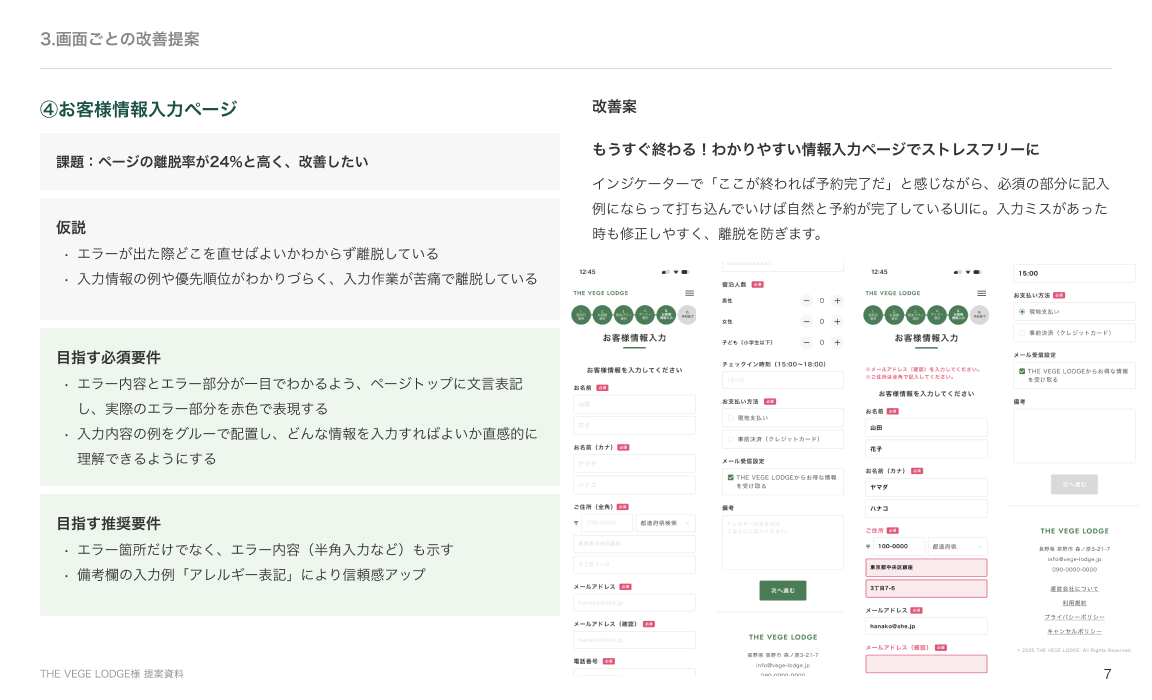Open the 運営会社について footer link

[x=1074, y=589]
